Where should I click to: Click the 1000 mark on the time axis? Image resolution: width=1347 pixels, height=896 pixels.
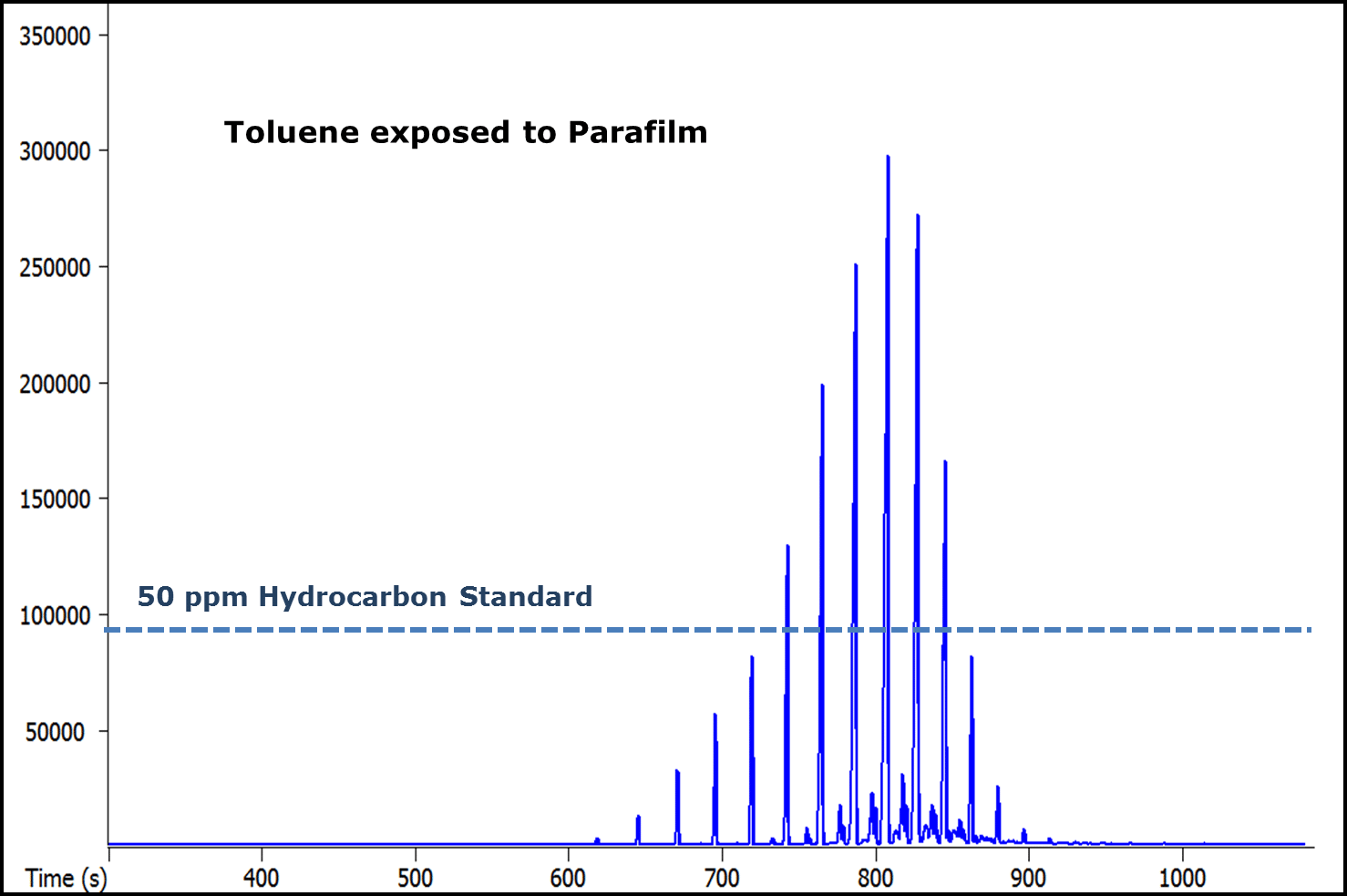(x=1183, y=878)
